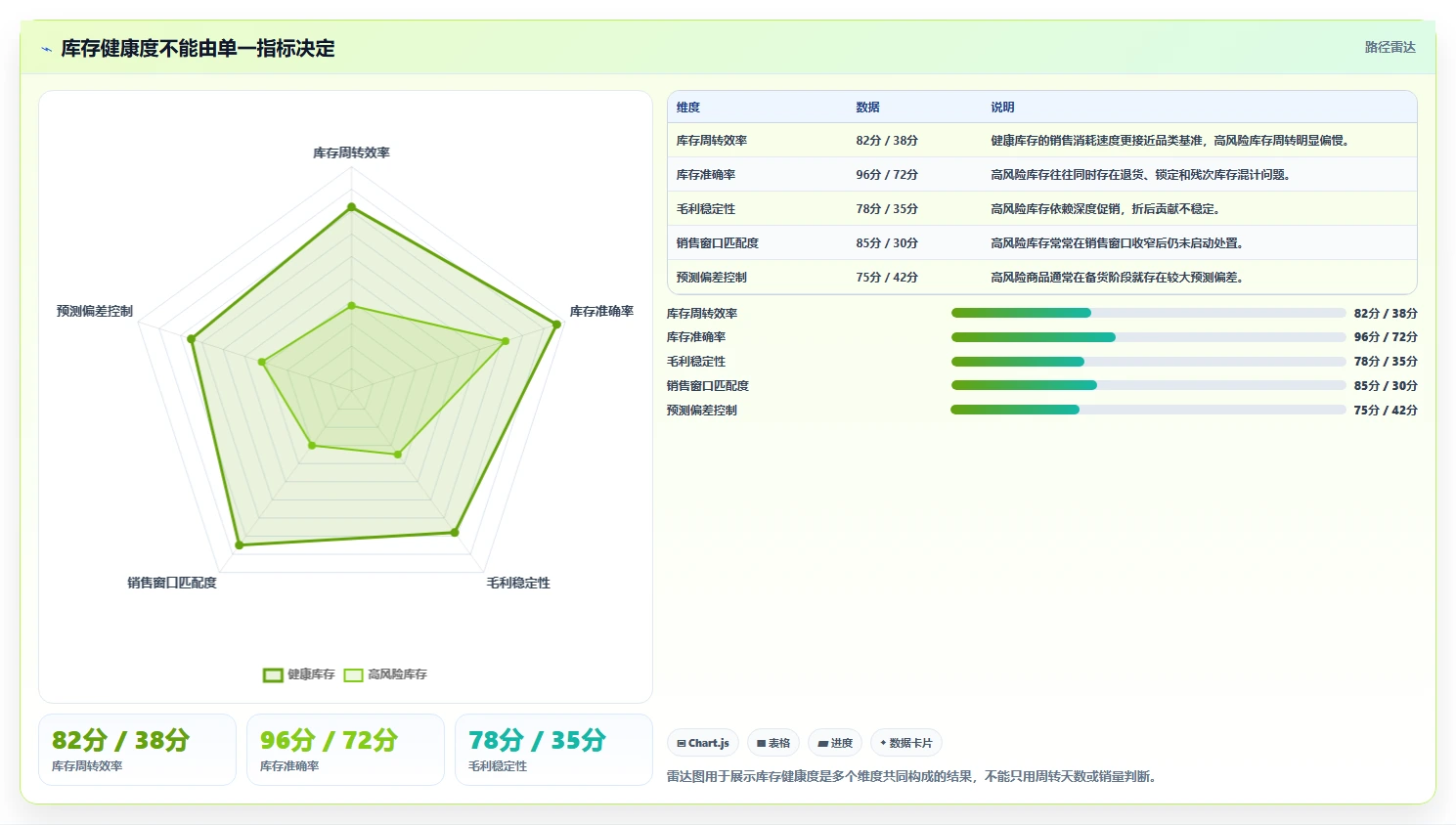Click healthy-stock radar point on 库存准确率 axis

(556, 325)
